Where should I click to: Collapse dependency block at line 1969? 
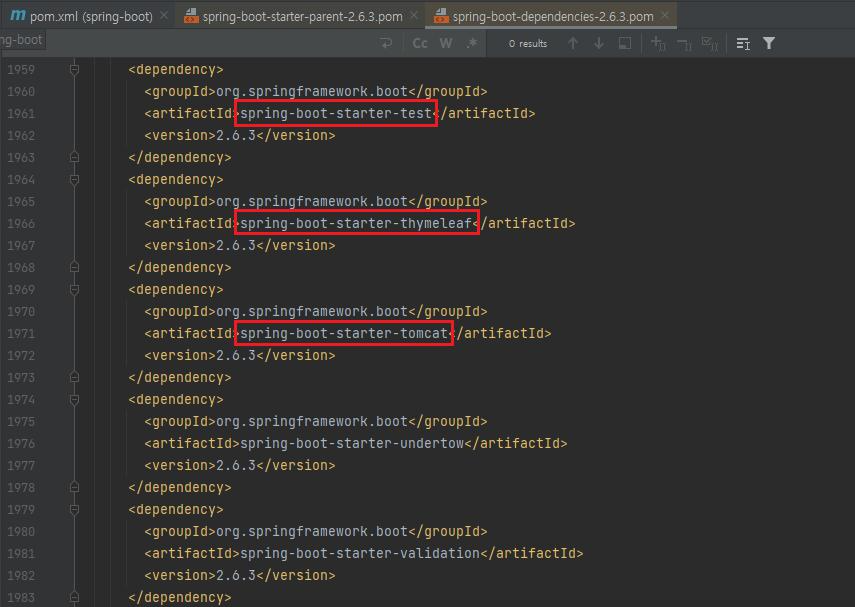75,289
